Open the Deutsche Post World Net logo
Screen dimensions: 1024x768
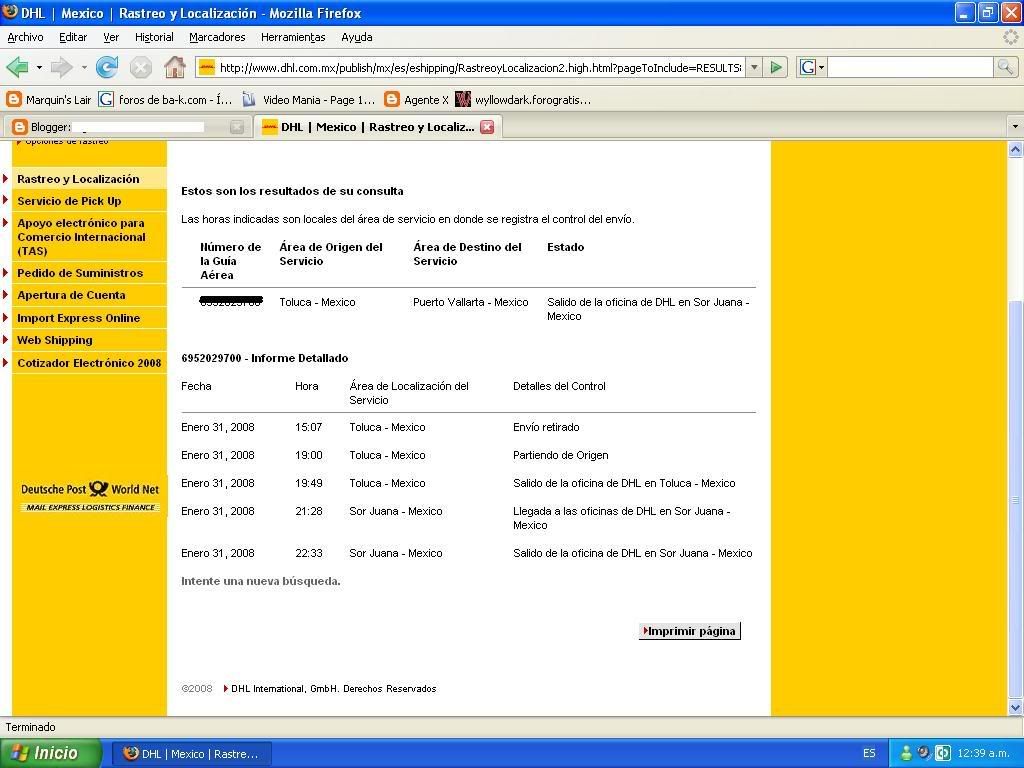click(x=90, y=495)
